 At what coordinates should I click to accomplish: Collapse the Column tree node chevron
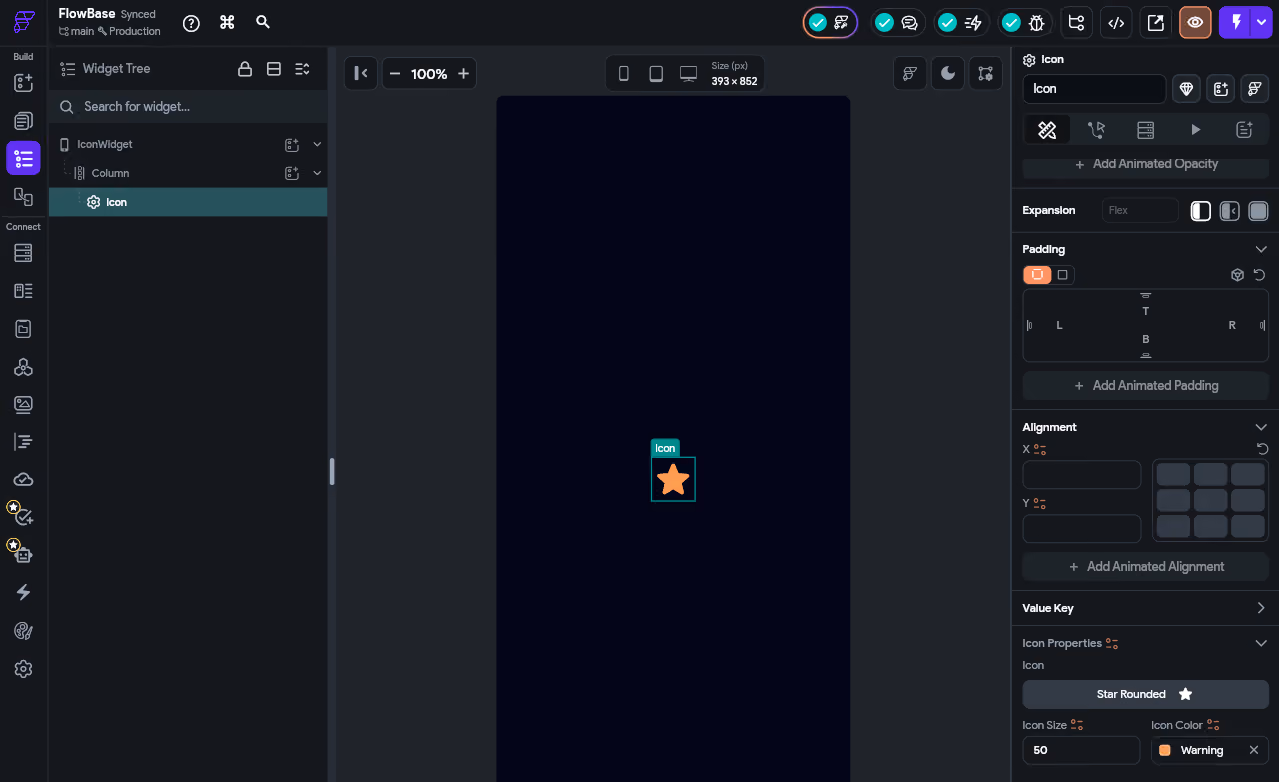pyautogui.click(x=317, y=173)
